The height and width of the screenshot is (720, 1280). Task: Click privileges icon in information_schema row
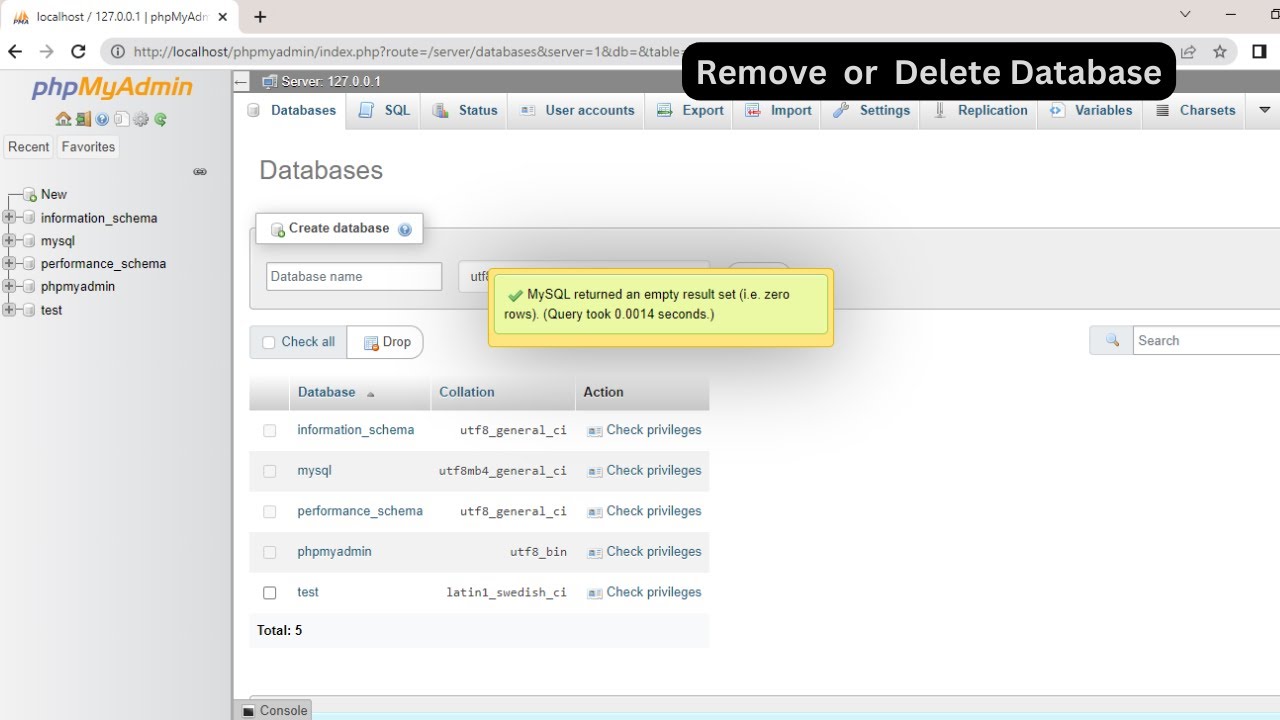(595, 431)
